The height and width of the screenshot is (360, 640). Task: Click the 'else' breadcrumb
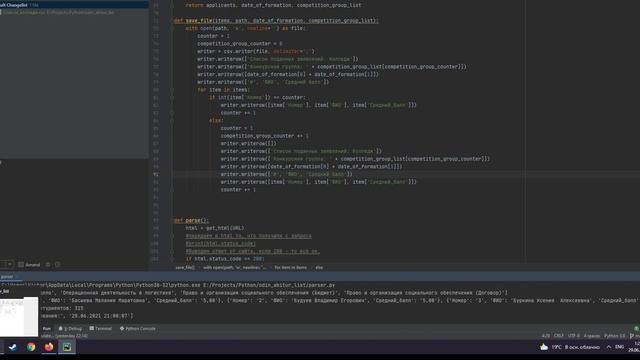pyautogui.click(x=319, y=268)
